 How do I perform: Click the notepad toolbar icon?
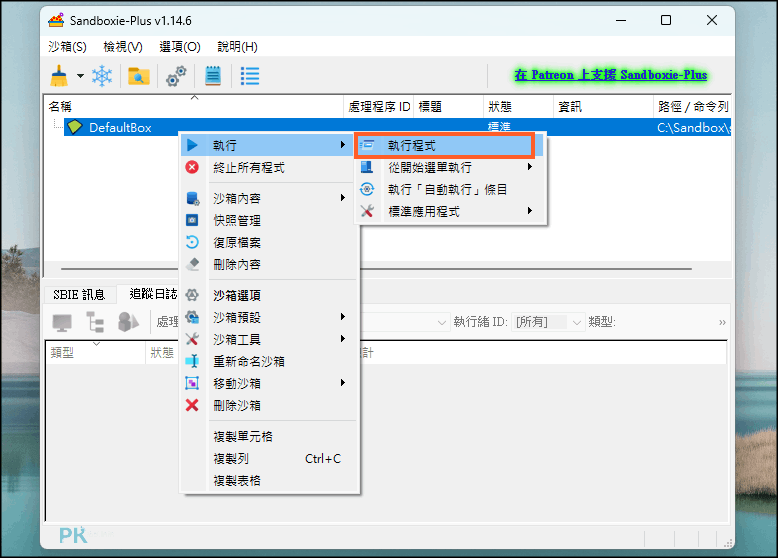(213, 76)
